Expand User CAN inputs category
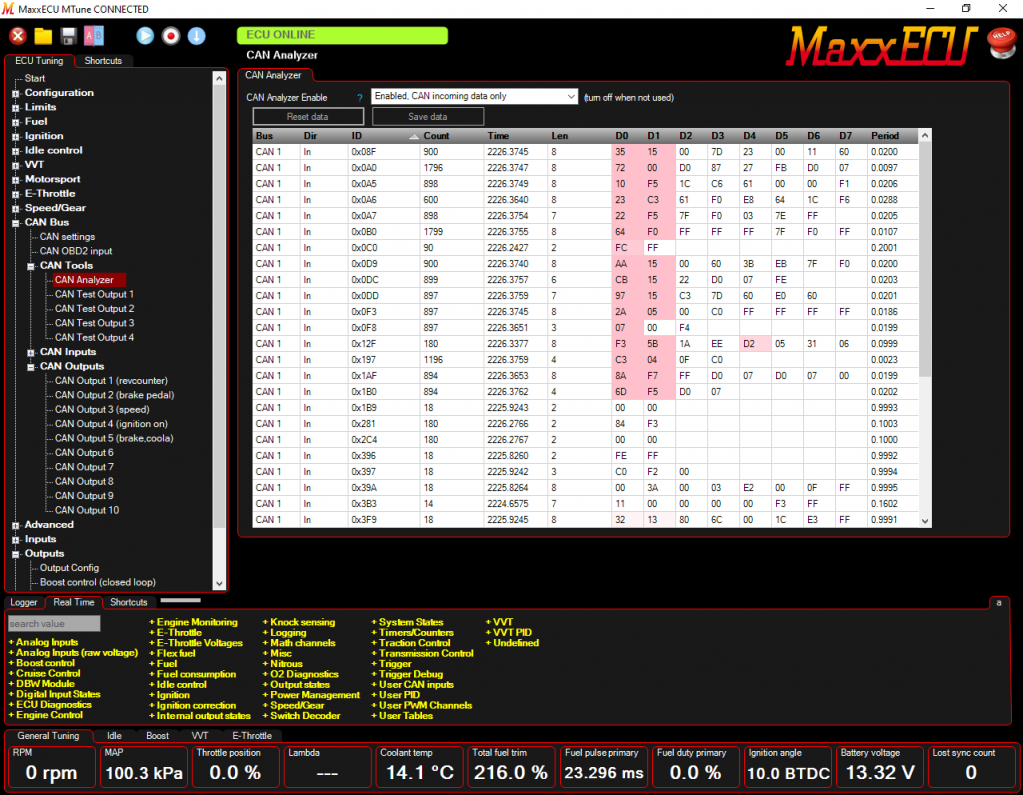Viewport: 1023px width, 795px height. 413,685
